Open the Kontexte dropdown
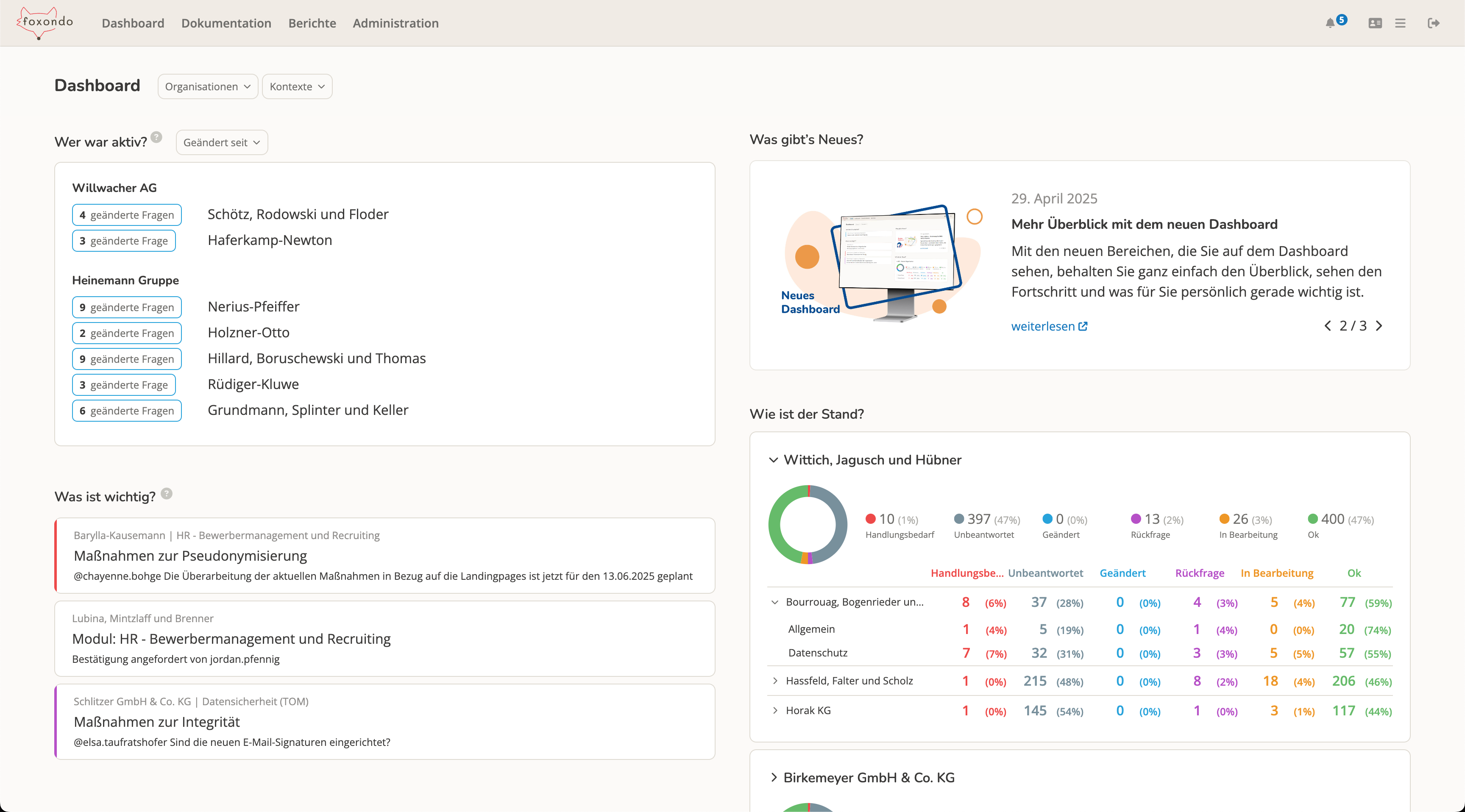Viewport: 1465px width, 812px height. [297, 86]
